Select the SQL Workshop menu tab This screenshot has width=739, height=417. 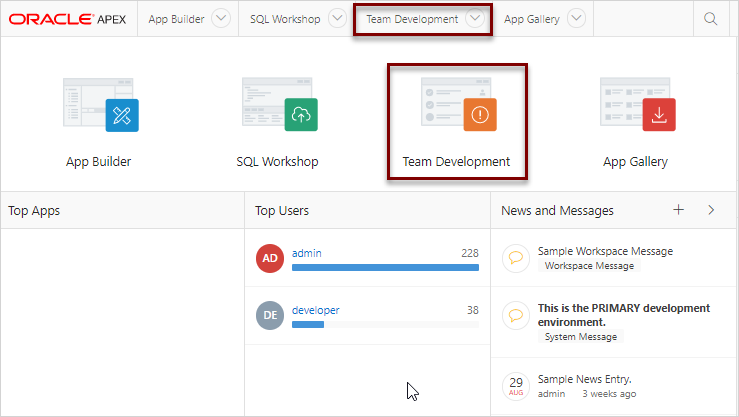[x=285, y=19]
